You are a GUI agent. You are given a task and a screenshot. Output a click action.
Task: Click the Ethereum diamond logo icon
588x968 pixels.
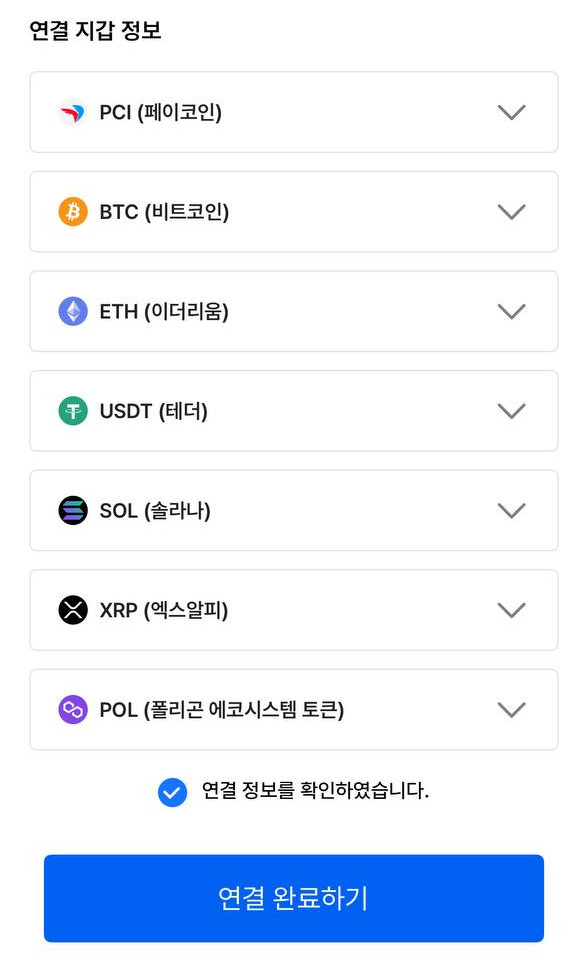point(73,311)
